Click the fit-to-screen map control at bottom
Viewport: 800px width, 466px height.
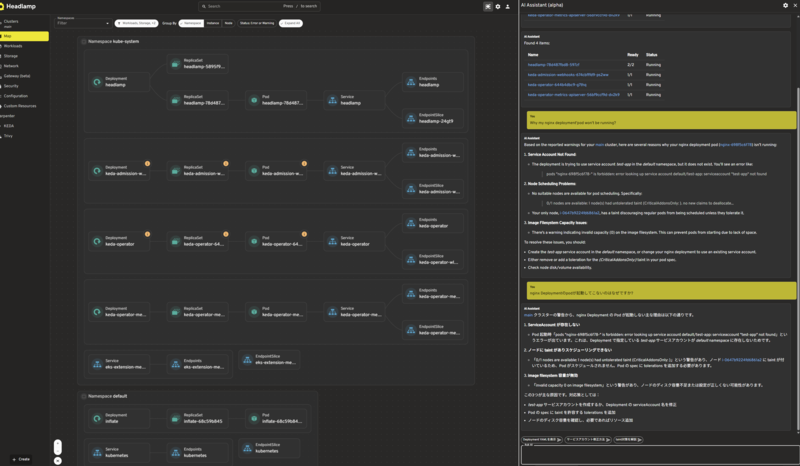(x=58, y=460)
